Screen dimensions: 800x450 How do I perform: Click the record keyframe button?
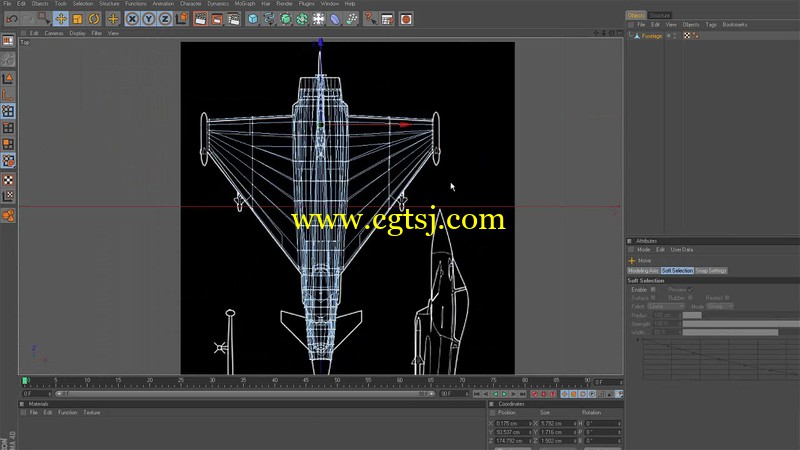pyautogui.click(x=534, y=394)
